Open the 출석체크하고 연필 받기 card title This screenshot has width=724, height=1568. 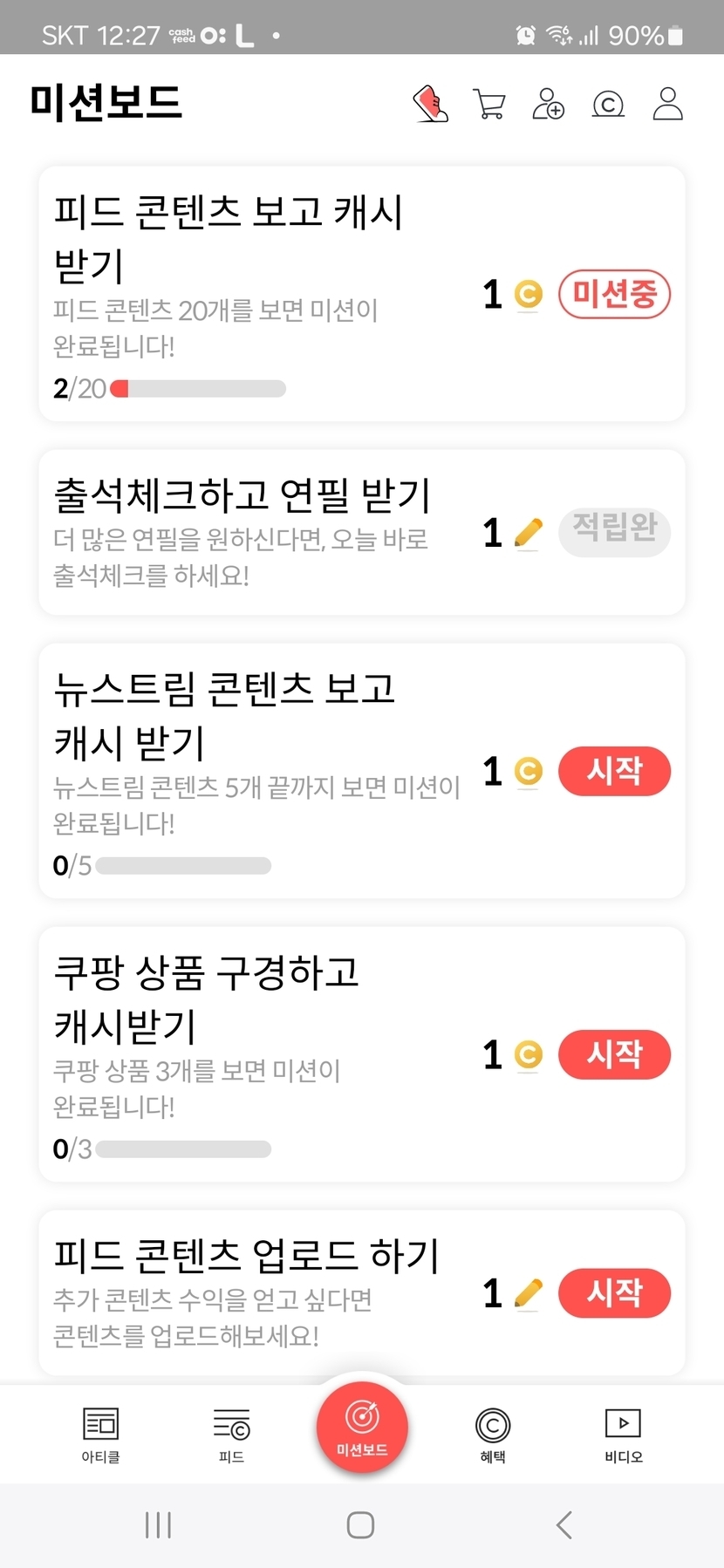click(x=242, y=495)
